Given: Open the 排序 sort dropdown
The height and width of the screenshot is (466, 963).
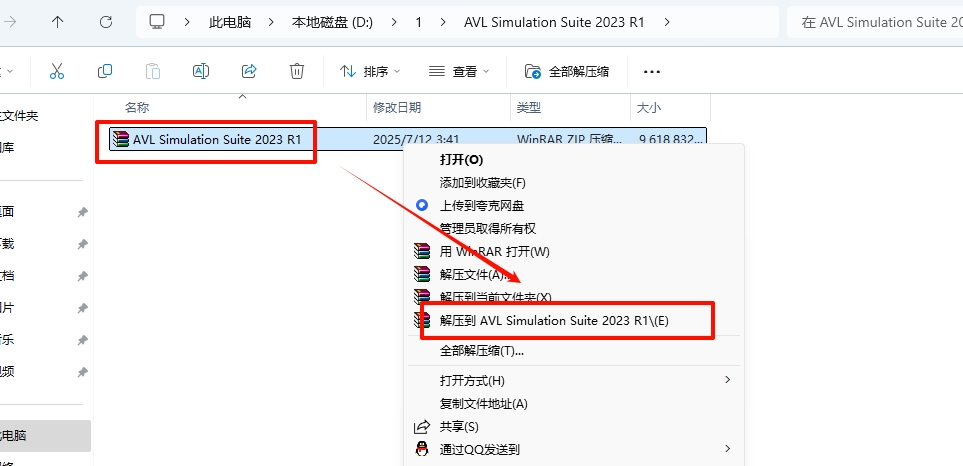Looking at the screenshot, I should tap(370, 72).
